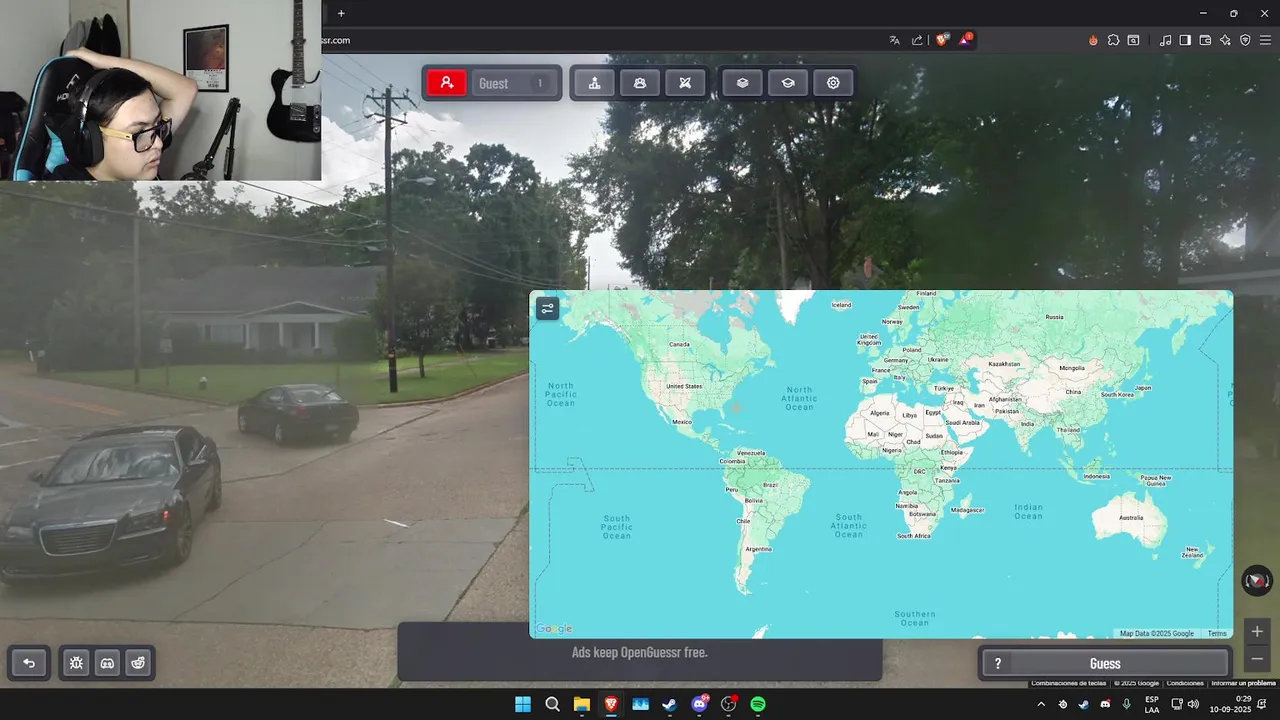
Task: Click Brave Shields lion icon
Action: tap(941, 40)
